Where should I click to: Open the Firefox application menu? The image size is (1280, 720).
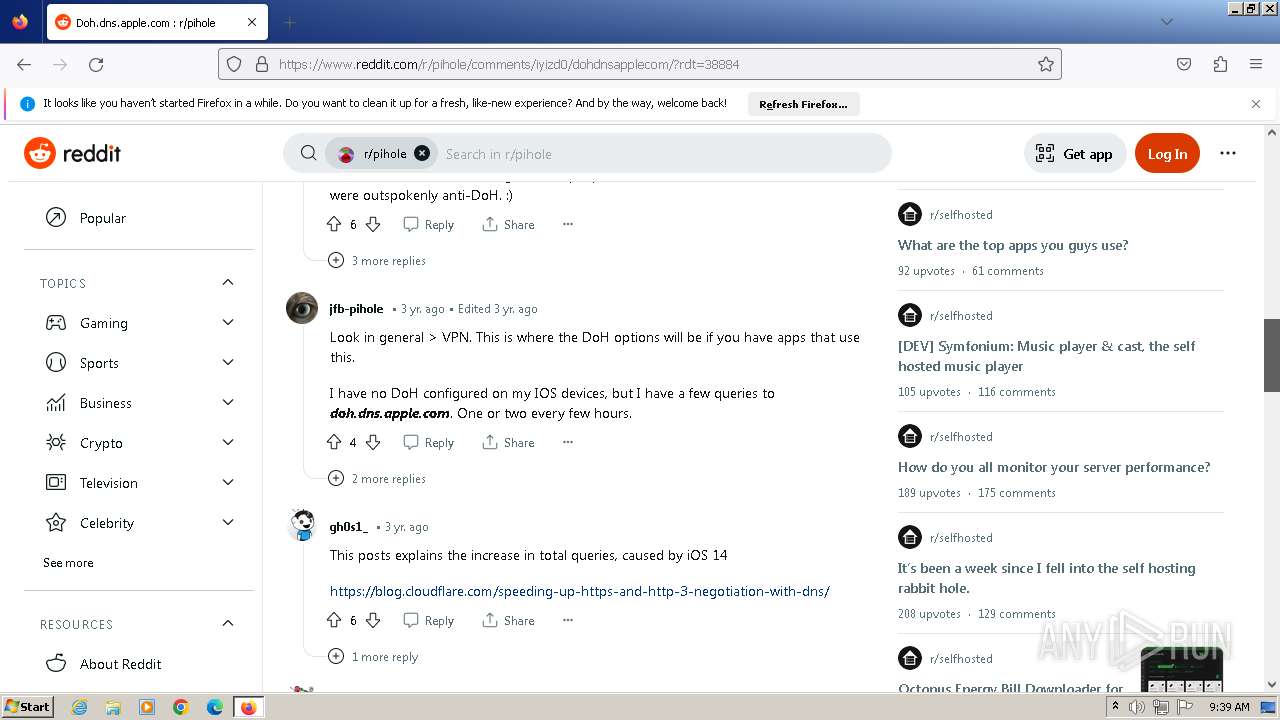tap(1256, 64)
